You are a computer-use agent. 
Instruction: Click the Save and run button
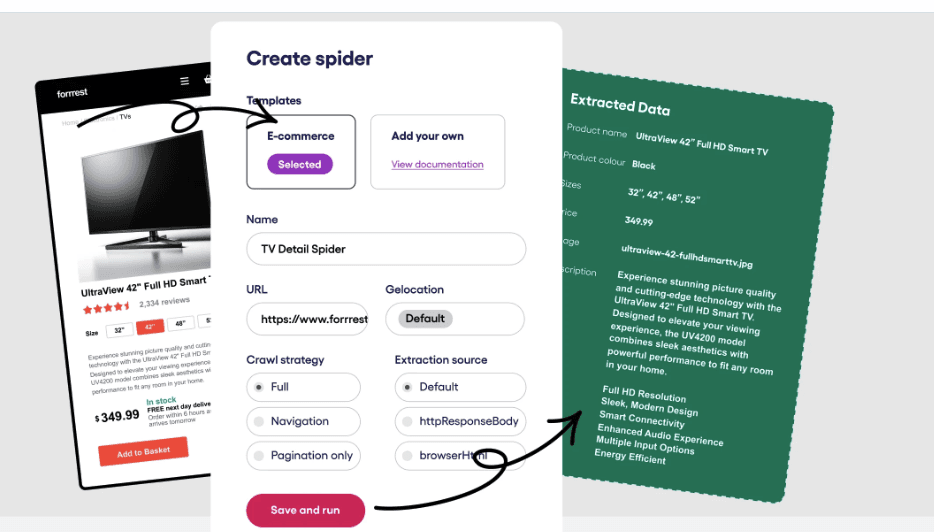point(305,510)
